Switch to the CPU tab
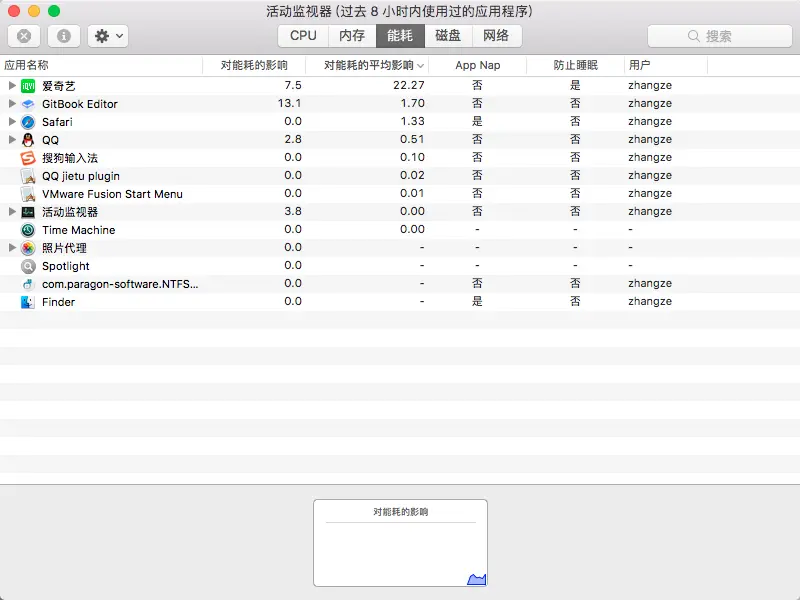Image resolution: width=800 pixels, height=600 pixels. (x=303, y=36)
